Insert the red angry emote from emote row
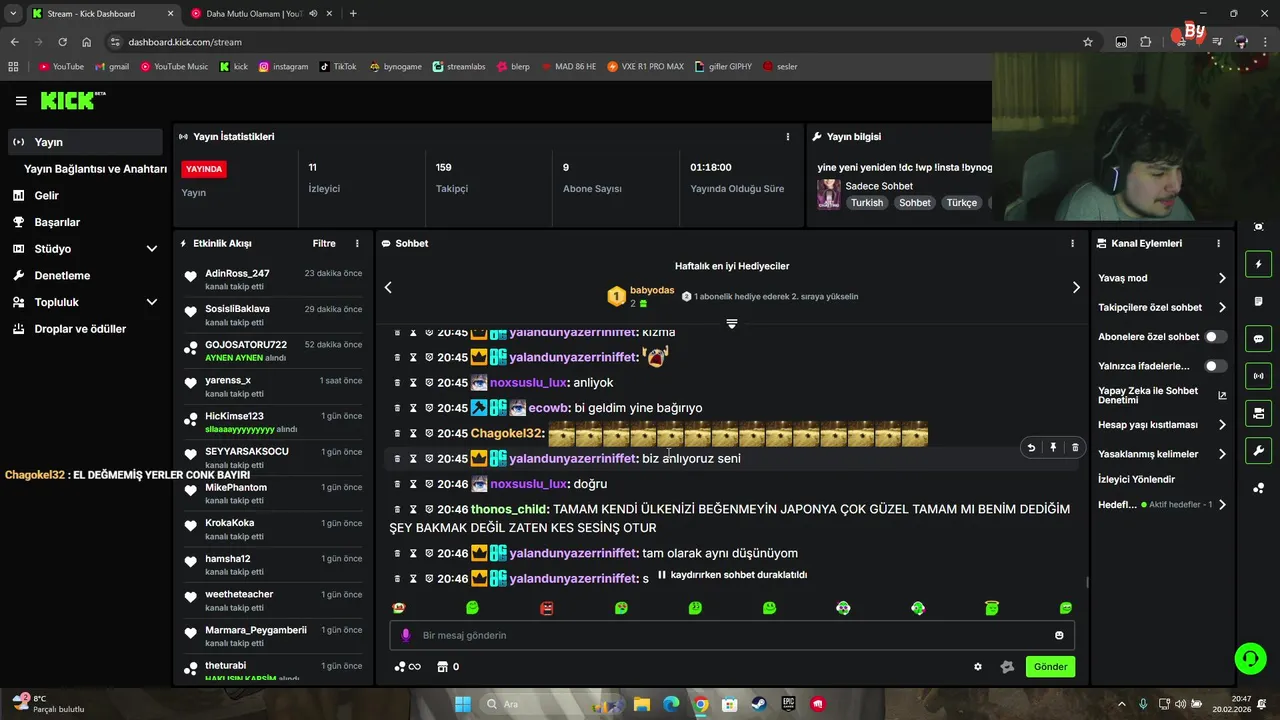 pyautogui.click(x=546, y=608)
